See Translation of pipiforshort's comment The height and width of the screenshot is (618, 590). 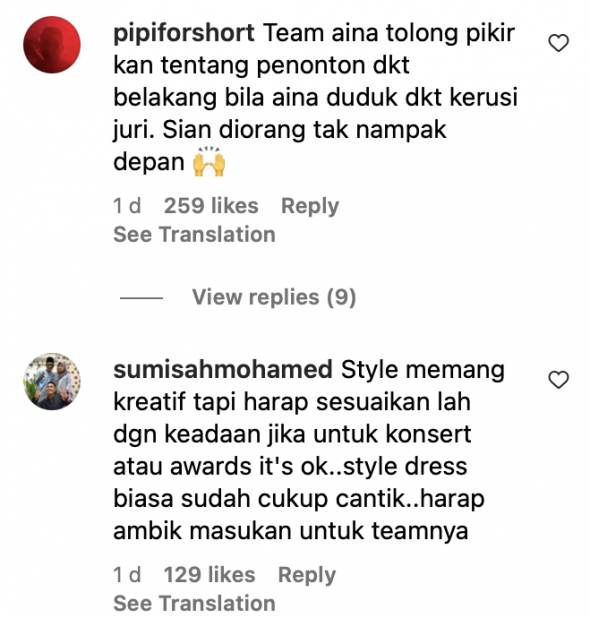(194, 235)
